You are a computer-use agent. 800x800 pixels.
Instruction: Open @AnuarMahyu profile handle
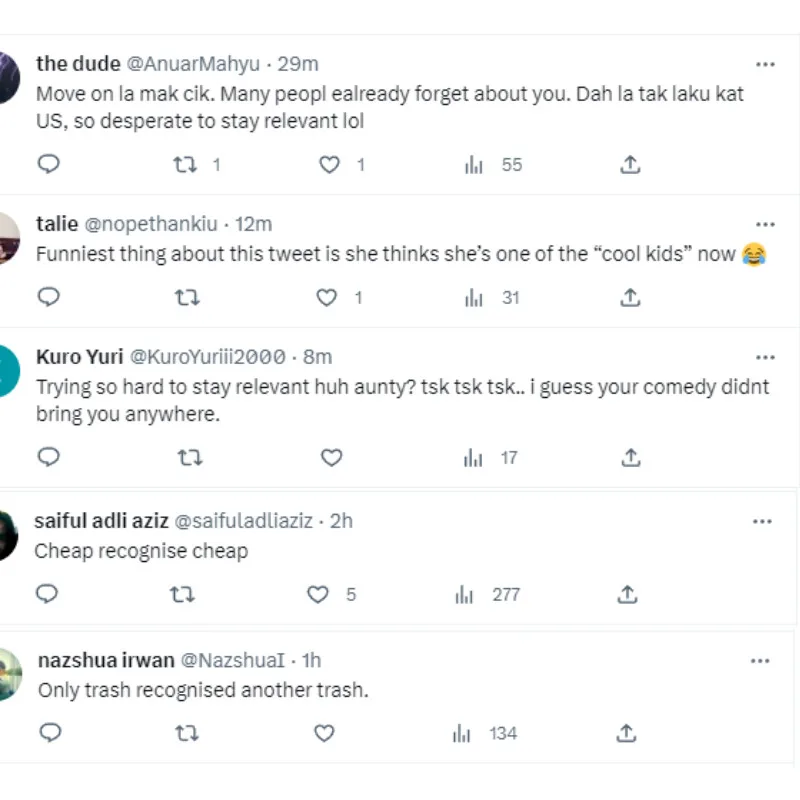[194, 64]
